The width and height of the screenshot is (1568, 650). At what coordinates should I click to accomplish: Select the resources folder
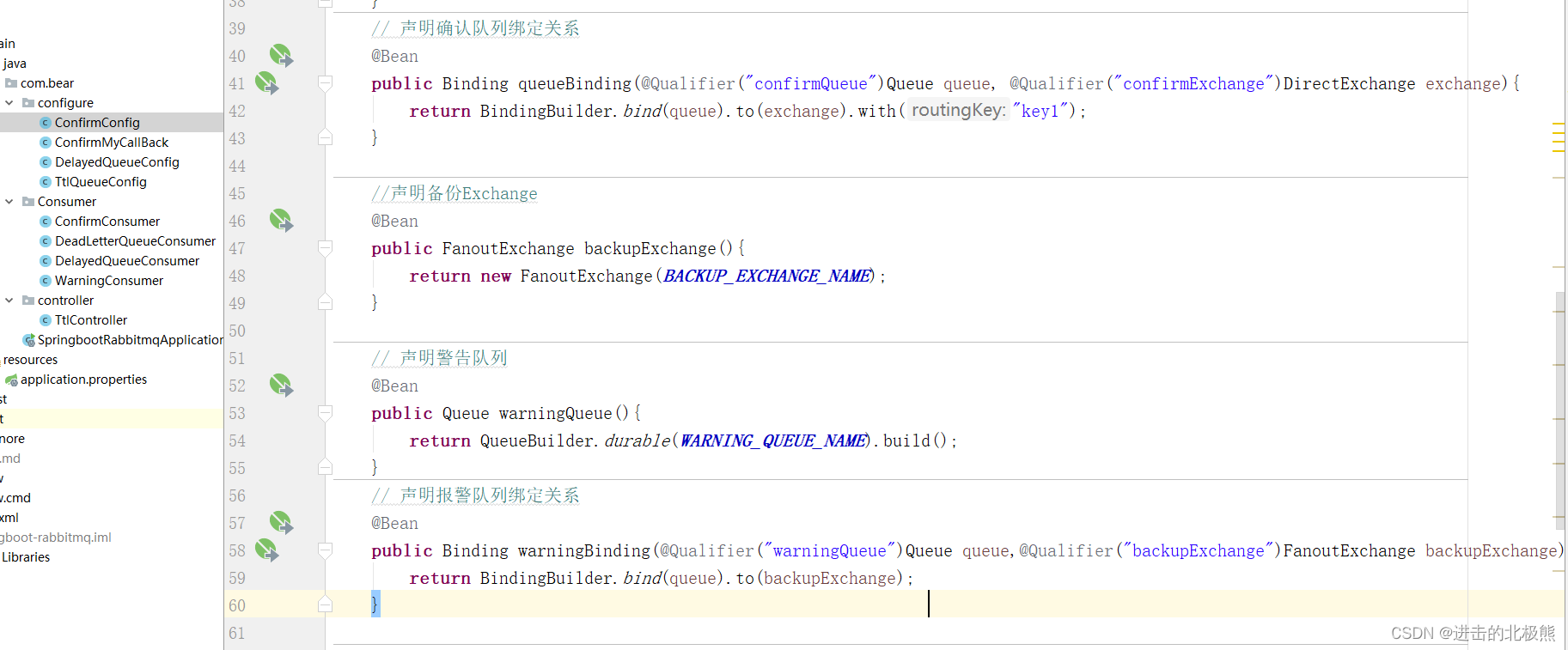(x=30, y=360)
